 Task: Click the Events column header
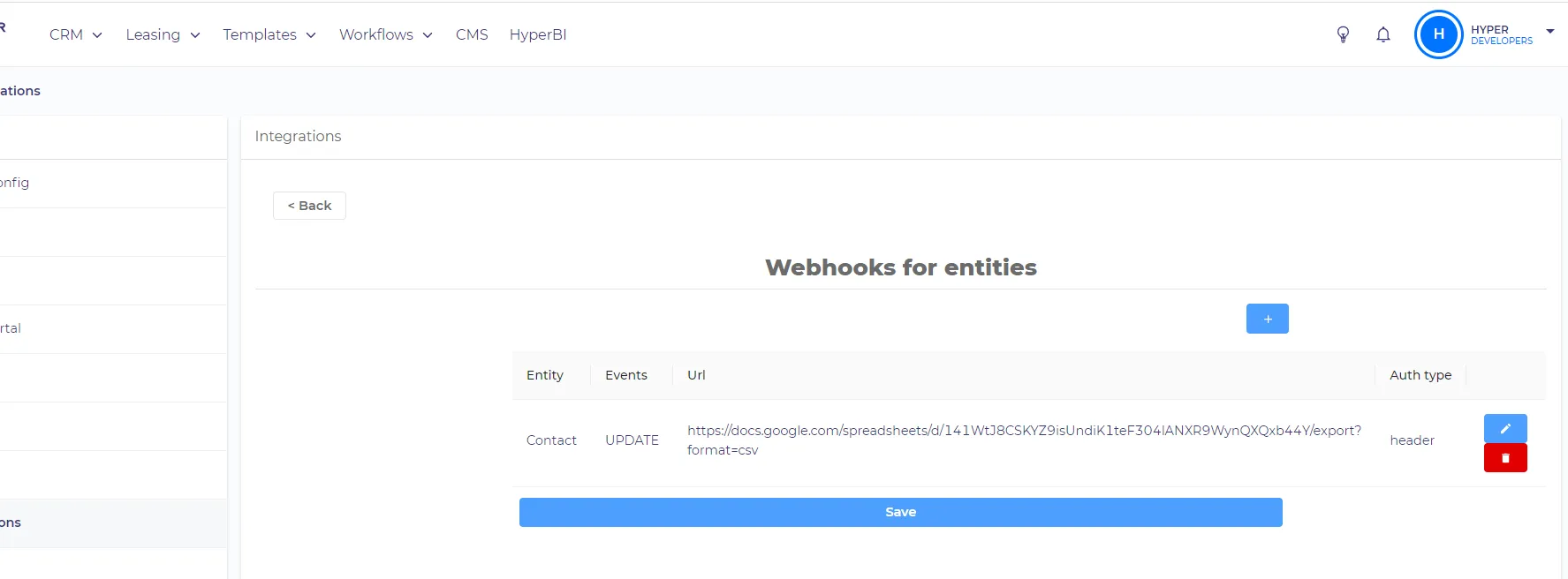pyautogui.click(x=625, y=375)
